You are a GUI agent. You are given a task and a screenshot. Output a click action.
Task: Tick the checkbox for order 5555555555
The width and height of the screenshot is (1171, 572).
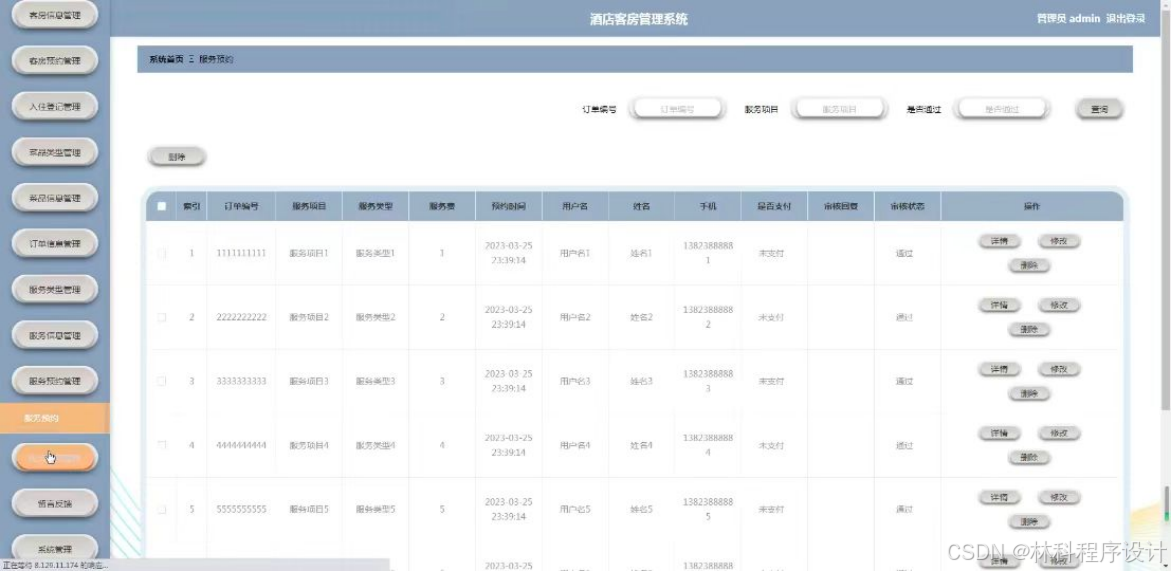point(161,509)
